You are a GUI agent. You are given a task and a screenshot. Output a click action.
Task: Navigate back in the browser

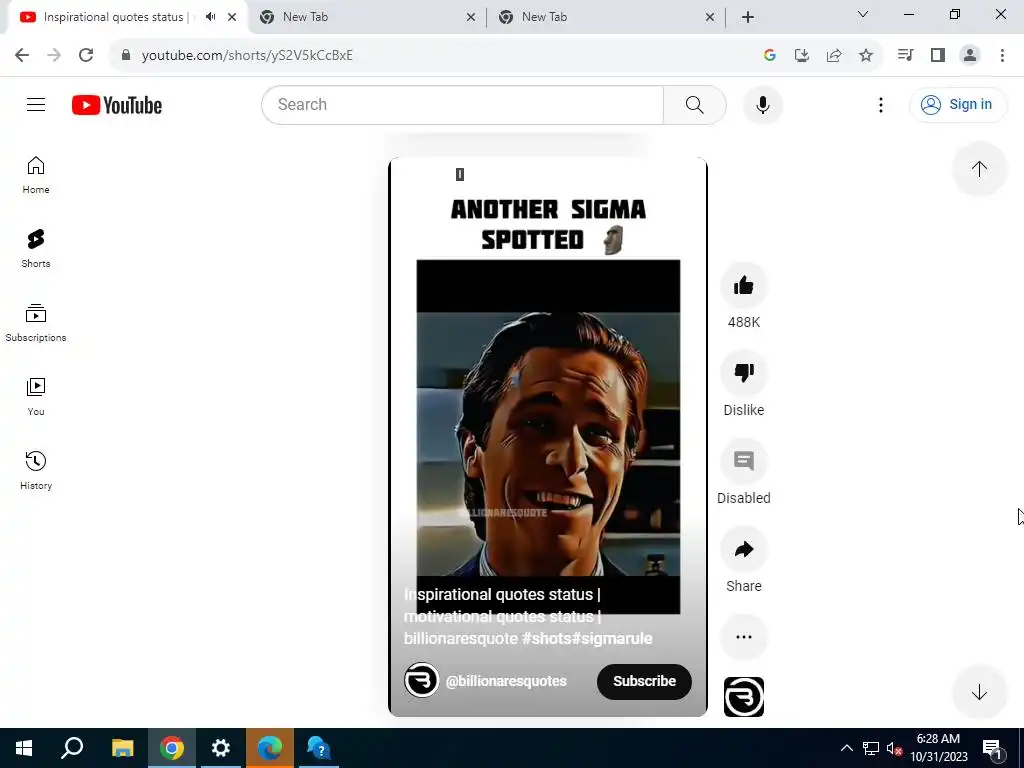(x=22, y=56)
